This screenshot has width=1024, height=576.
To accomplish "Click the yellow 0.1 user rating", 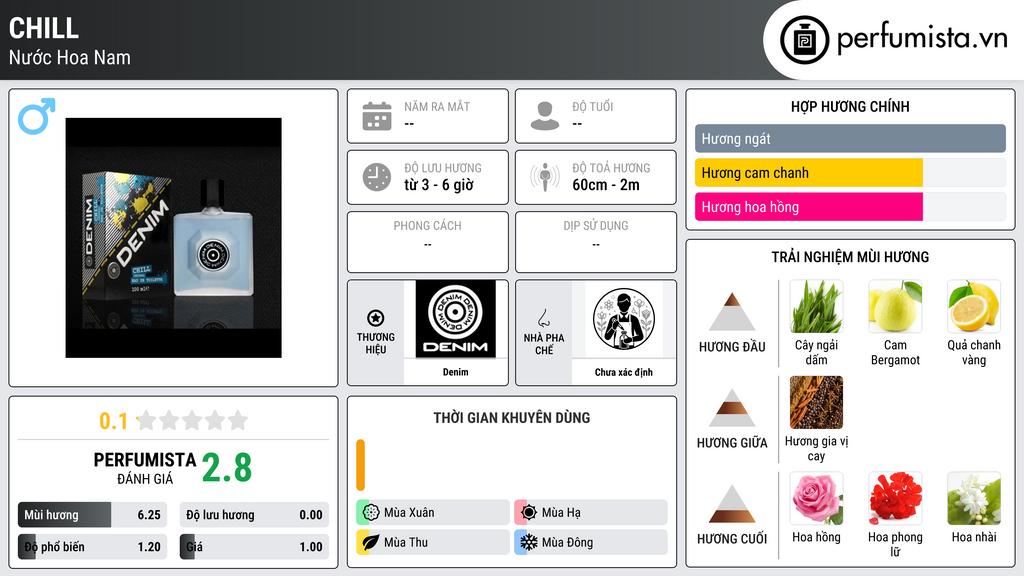I will [x=113, y=421].
